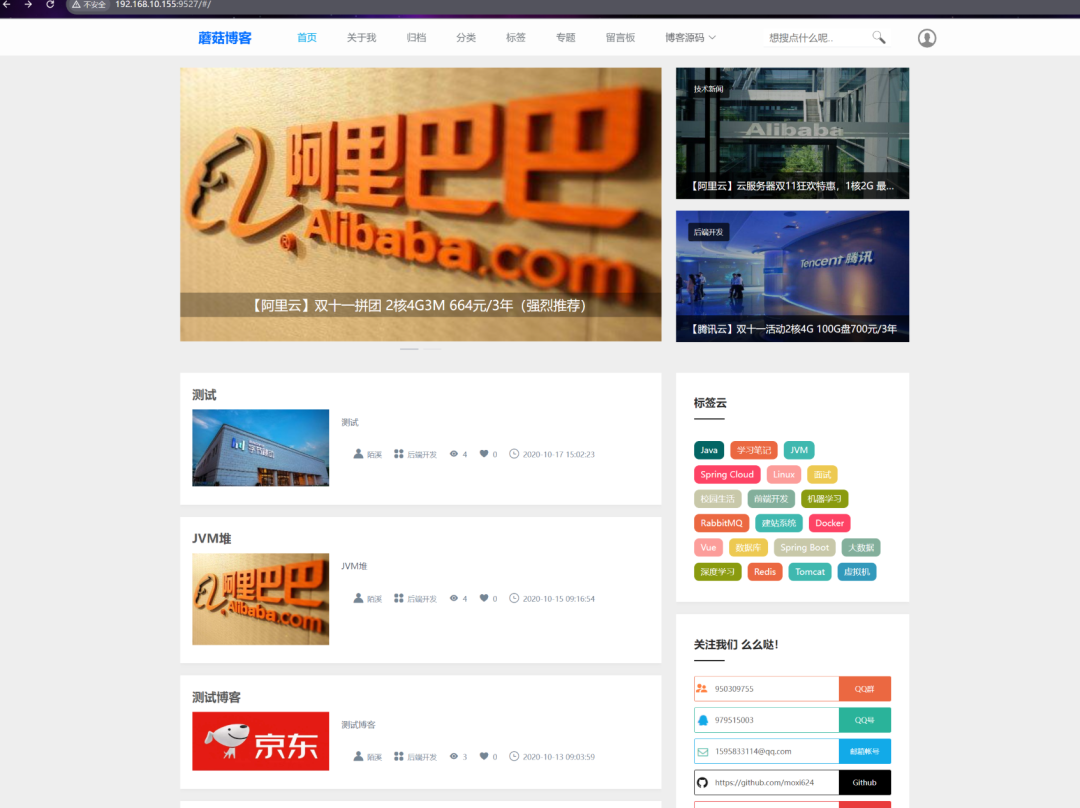This screenshot has height=808, width=1080.
Task: Click the browser address bar URL
Action: click(163, 4)
